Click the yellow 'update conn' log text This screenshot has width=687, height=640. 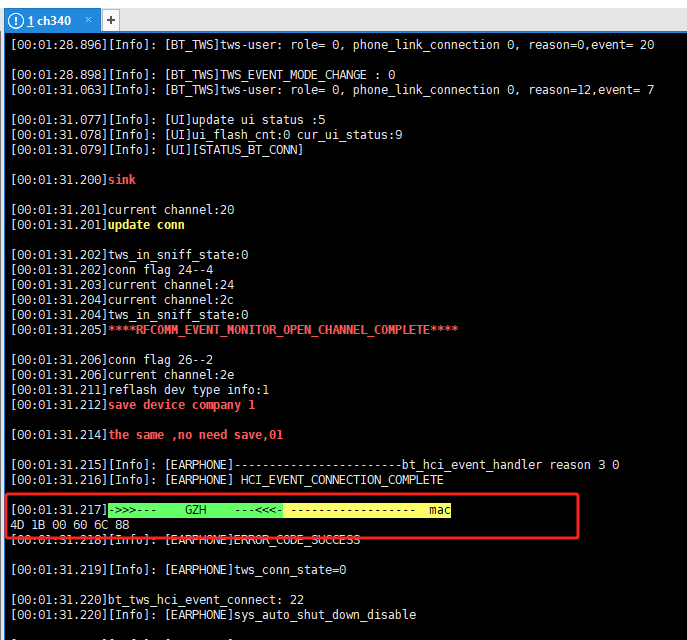tap(146, 225)
